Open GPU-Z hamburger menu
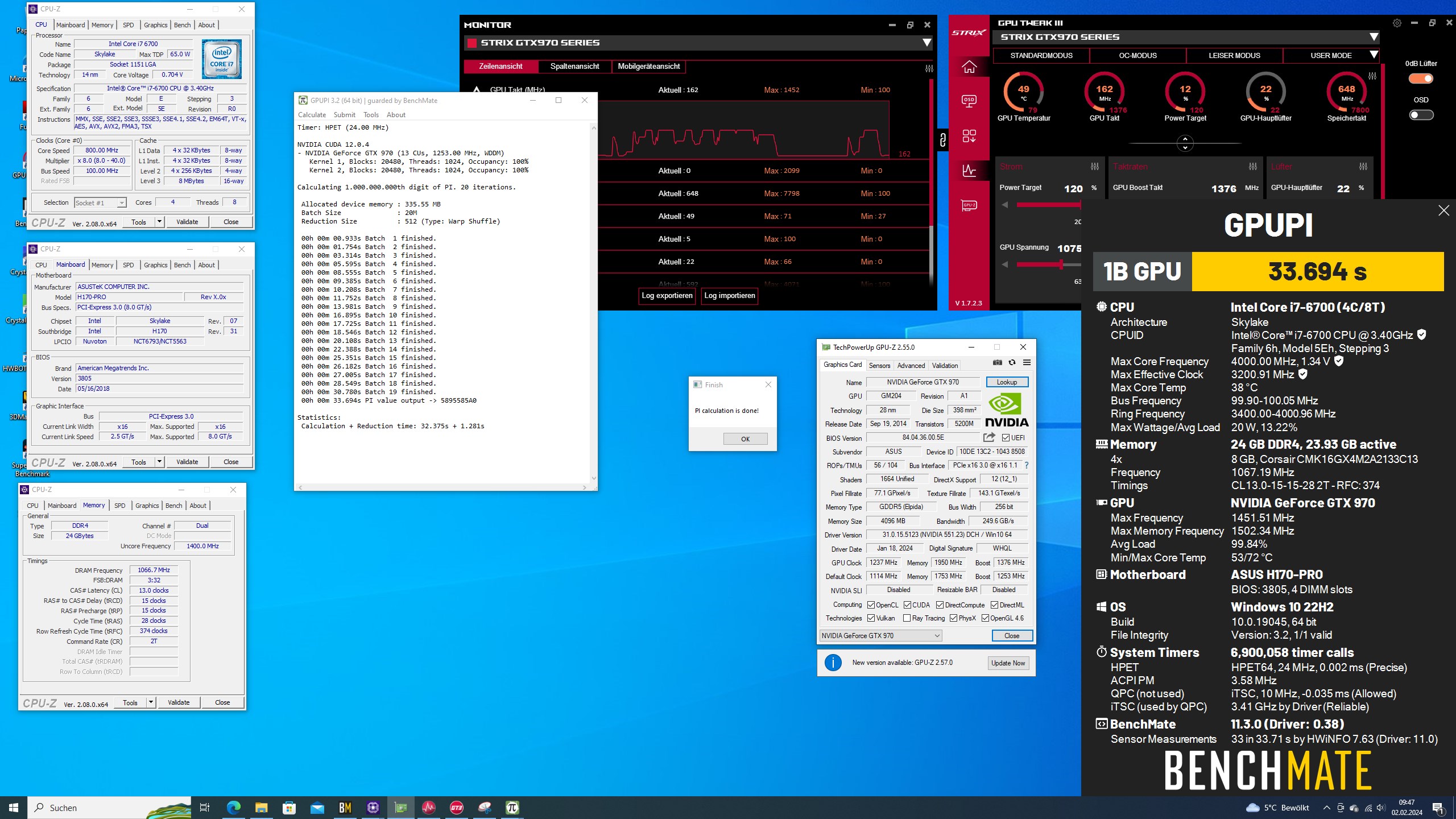The height and width of the screenshot is (819, 1456). click(1027, 362)
